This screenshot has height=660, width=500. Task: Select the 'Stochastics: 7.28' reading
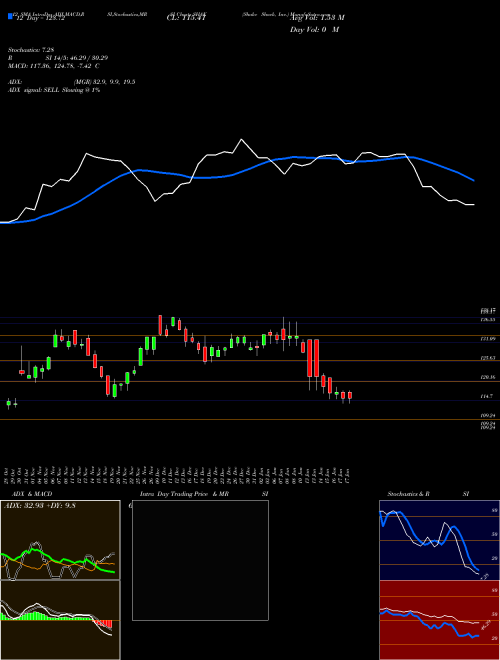coord(31,50)
